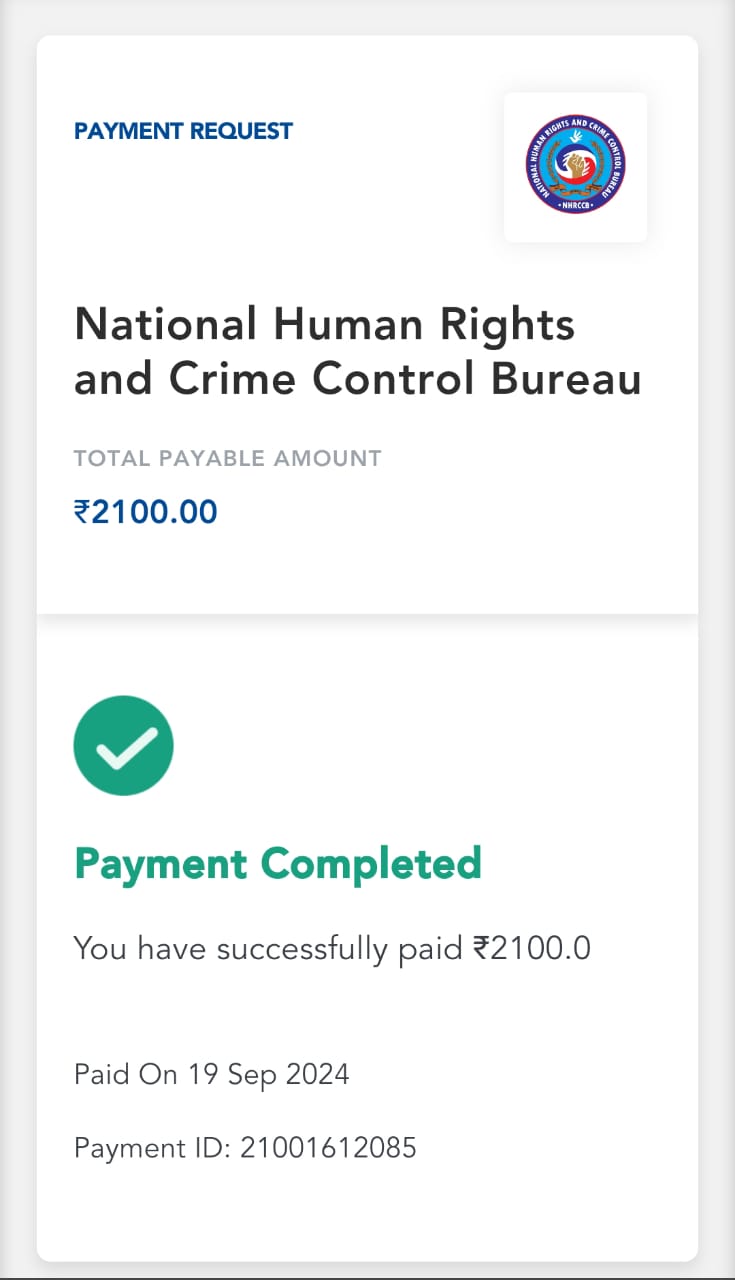
Task: Click the blue ₹2100.00 payable amount
Action: pyautogui.click(x=146, y=512)
